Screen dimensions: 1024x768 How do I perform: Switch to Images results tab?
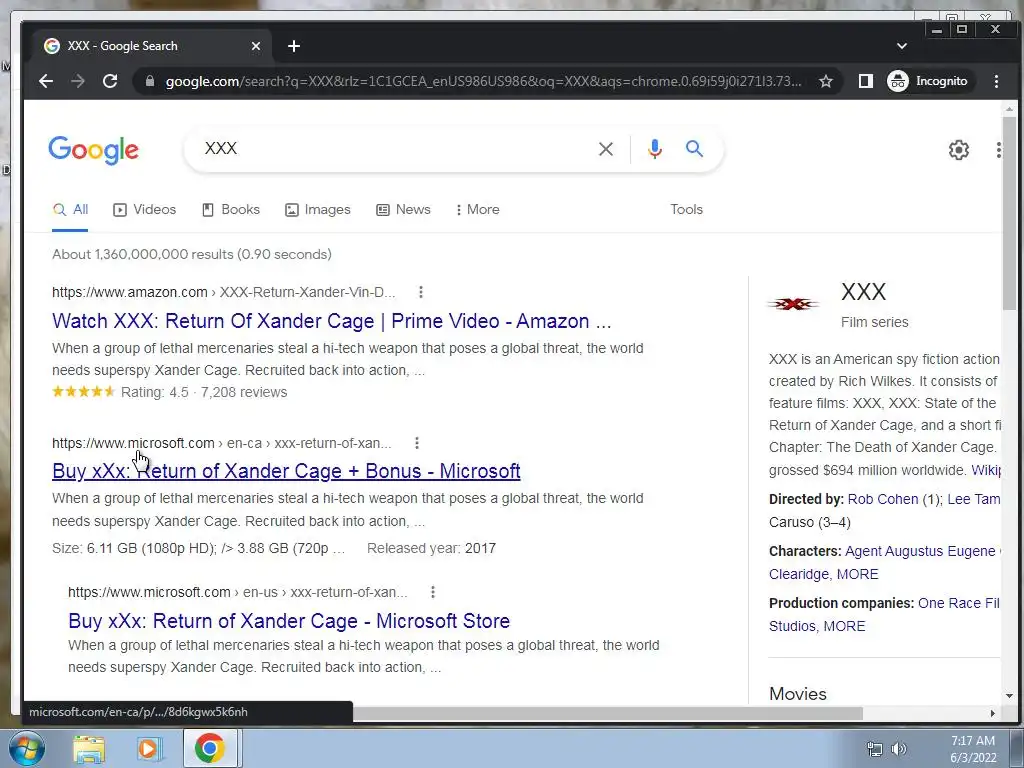coord(317,210)
